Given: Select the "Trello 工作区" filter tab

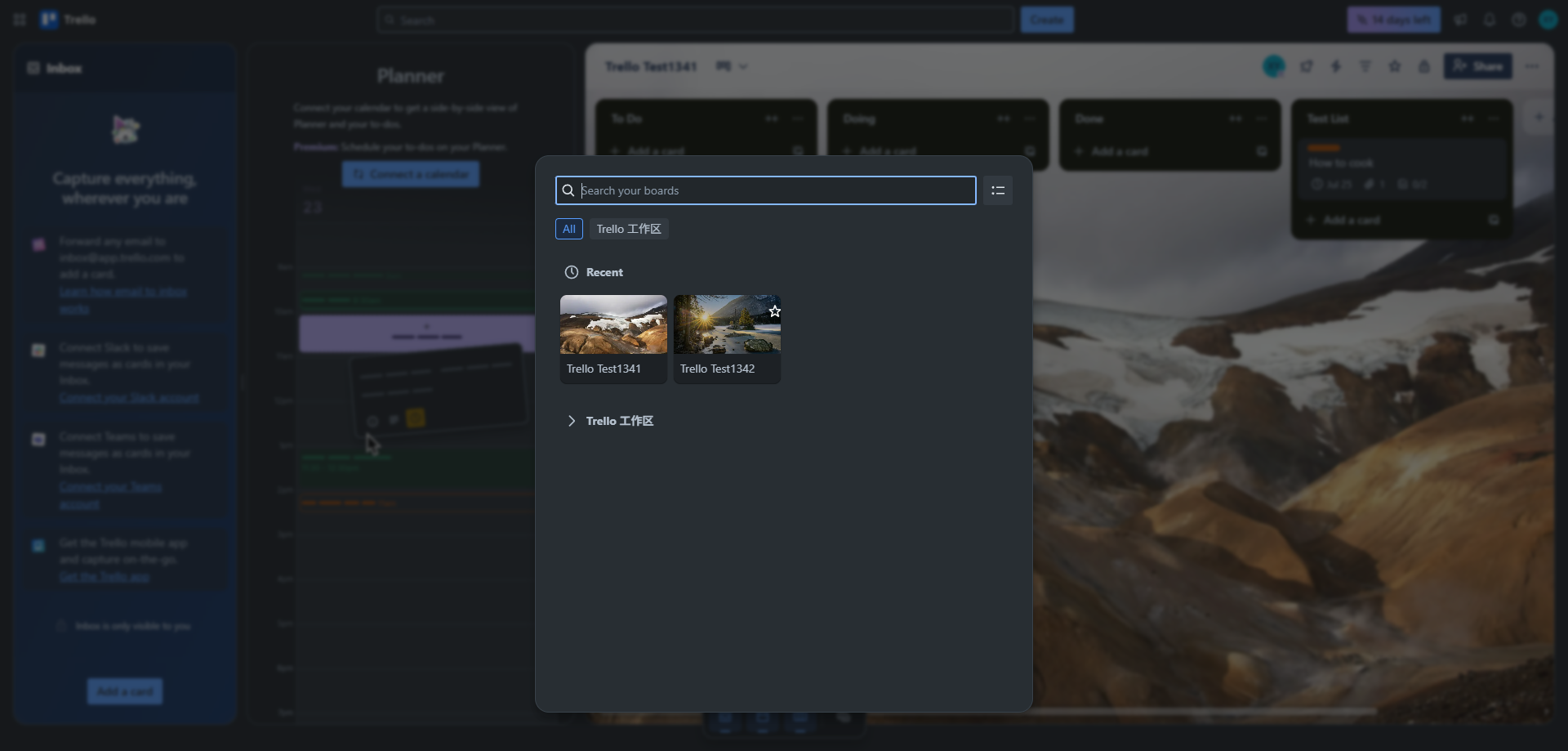Looking at the screenshot, I should tap(629, 229).
